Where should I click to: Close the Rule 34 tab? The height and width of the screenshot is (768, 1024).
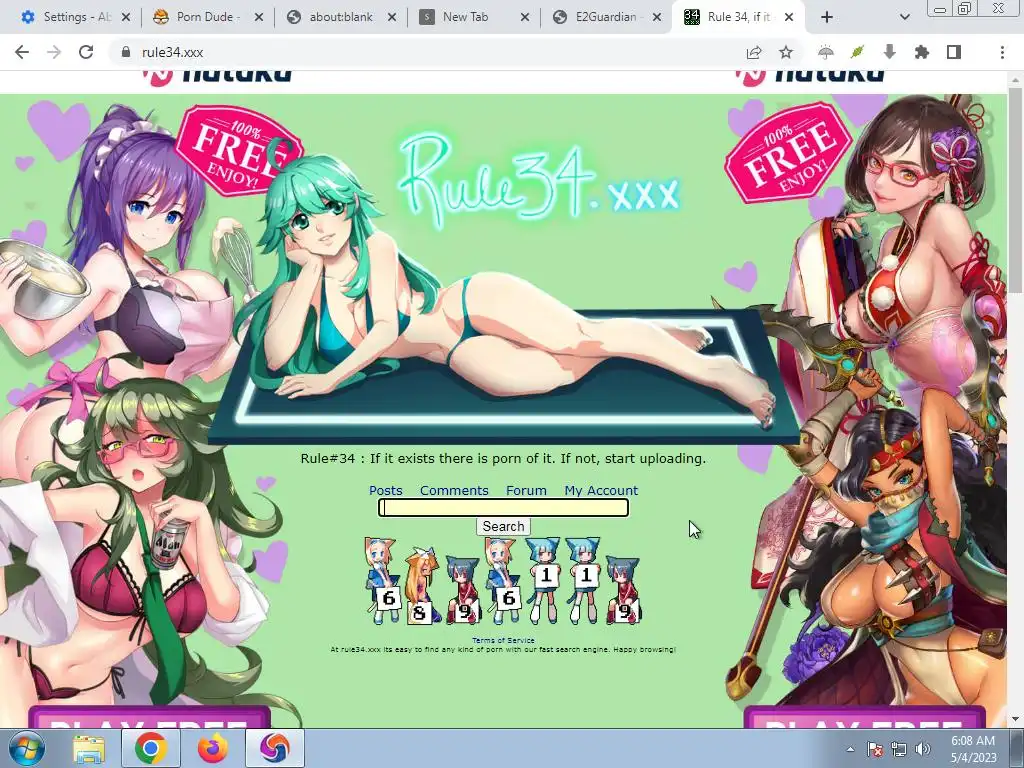pyautogui.click(x=789, y=17)
